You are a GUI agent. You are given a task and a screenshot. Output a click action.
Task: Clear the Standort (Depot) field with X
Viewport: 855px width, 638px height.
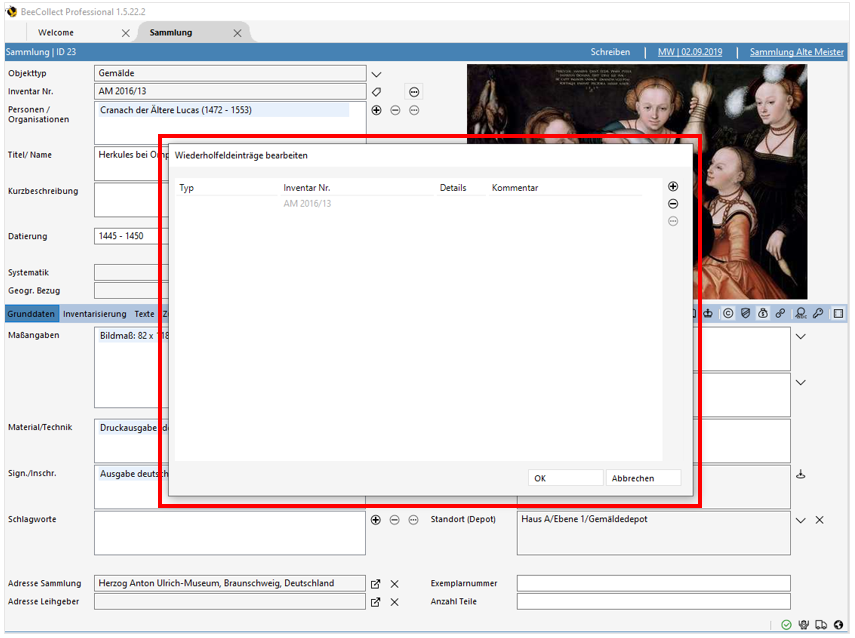point(819,520)
